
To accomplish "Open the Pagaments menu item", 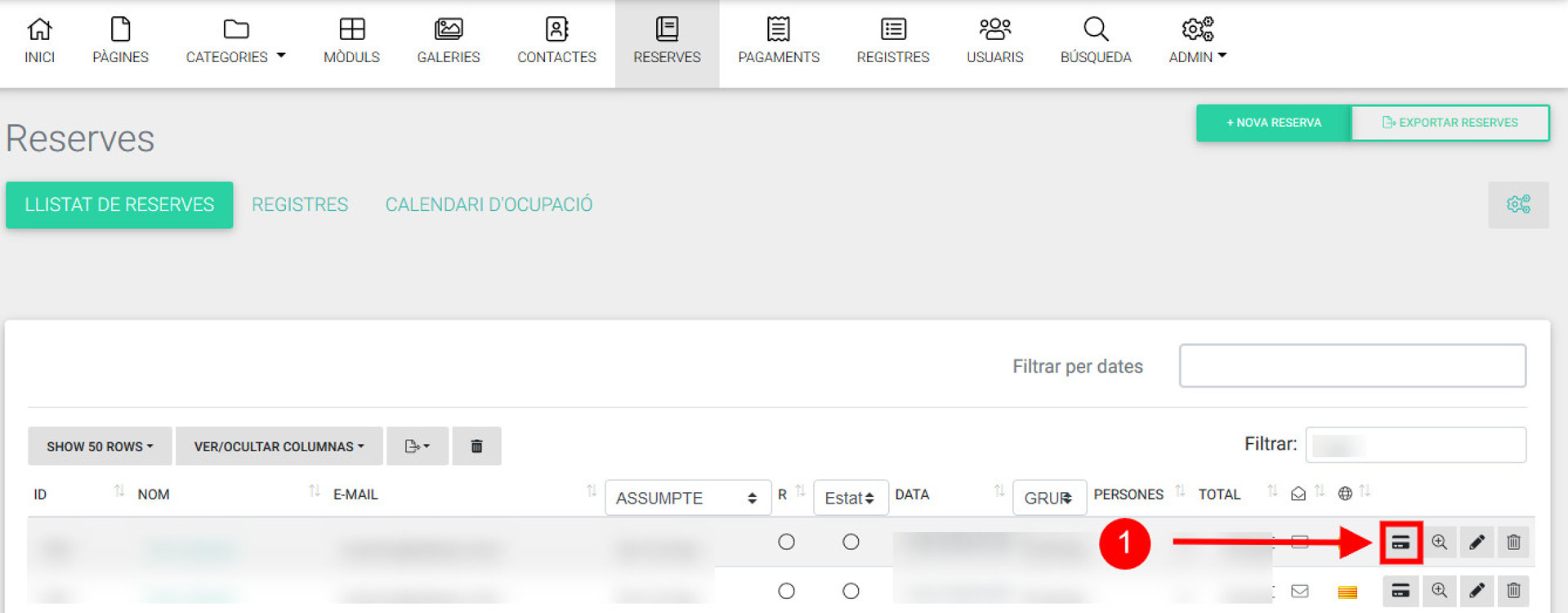I will click(x=778, y=41).
